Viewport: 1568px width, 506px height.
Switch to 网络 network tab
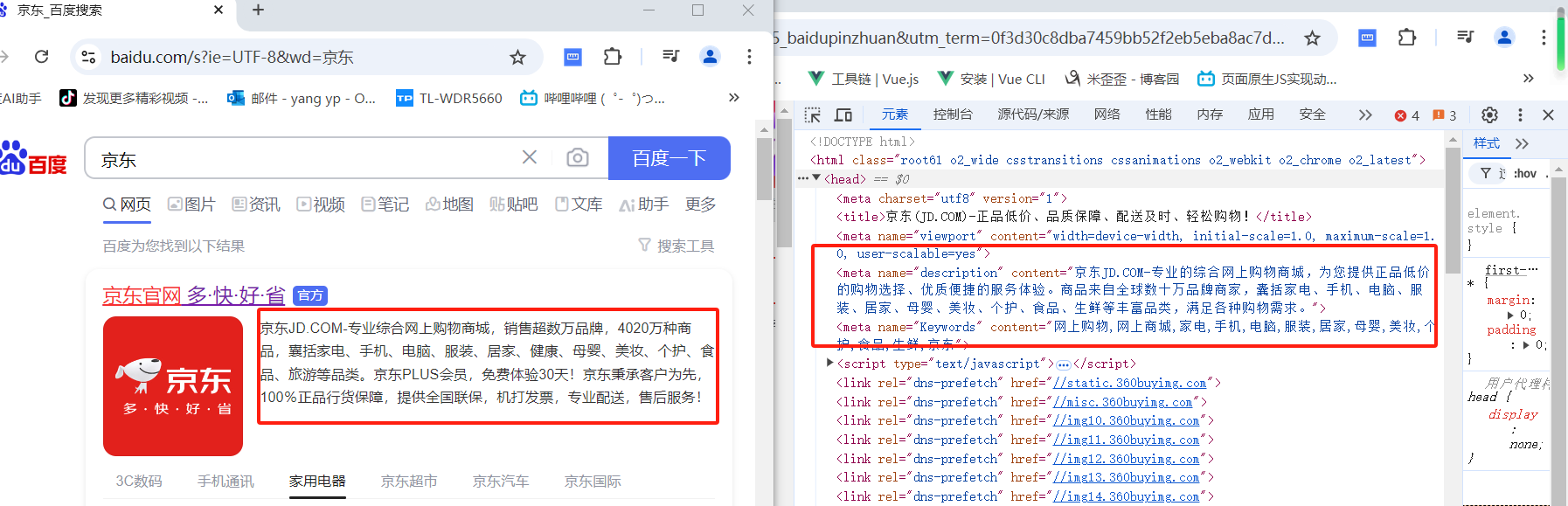click(1107, 114)
